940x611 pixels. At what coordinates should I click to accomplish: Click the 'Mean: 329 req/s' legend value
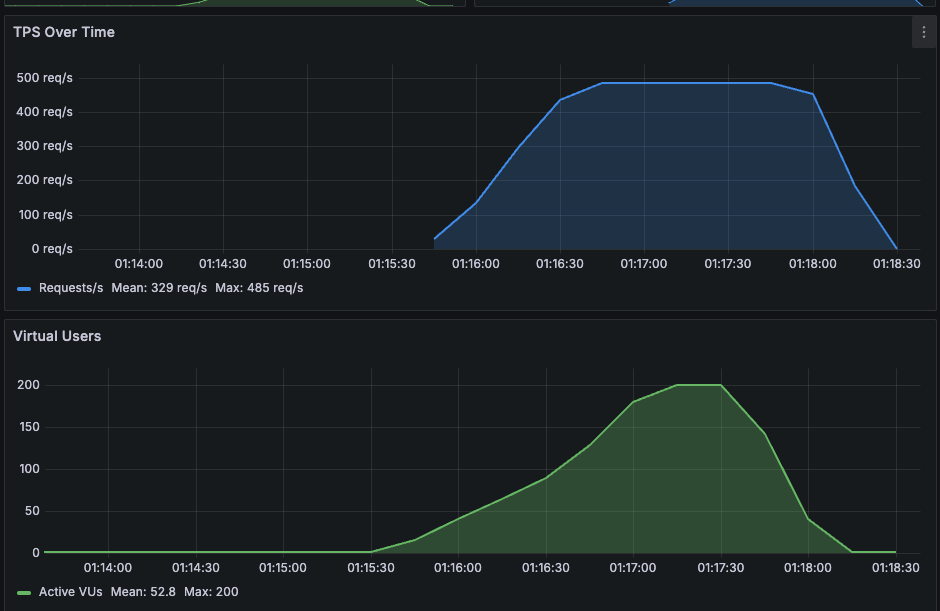tap(159, 288)
